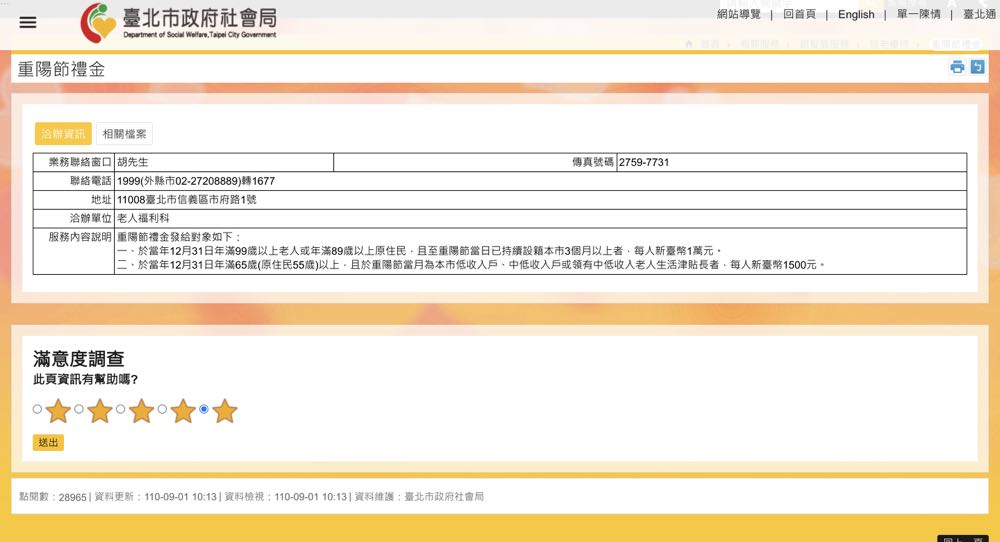Viewport: 1000px width, 542px height.
Task: Click the Taipei Social Welfare Department logo
Action: tap(179, 23)
